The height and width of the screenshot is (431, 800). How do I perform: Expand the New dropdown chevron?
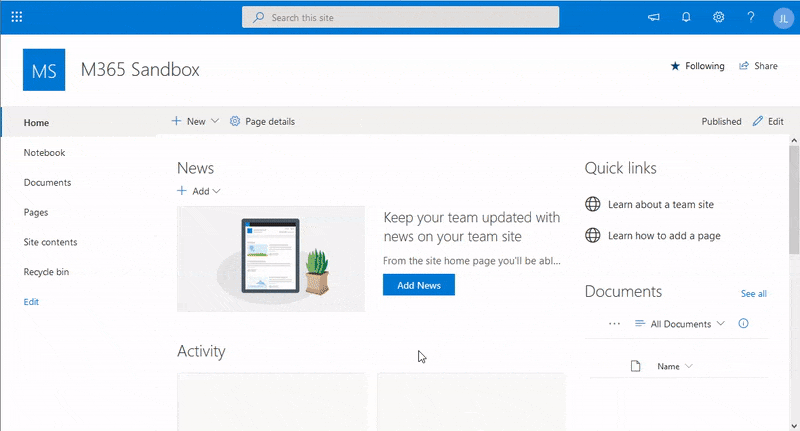(215, 121)
